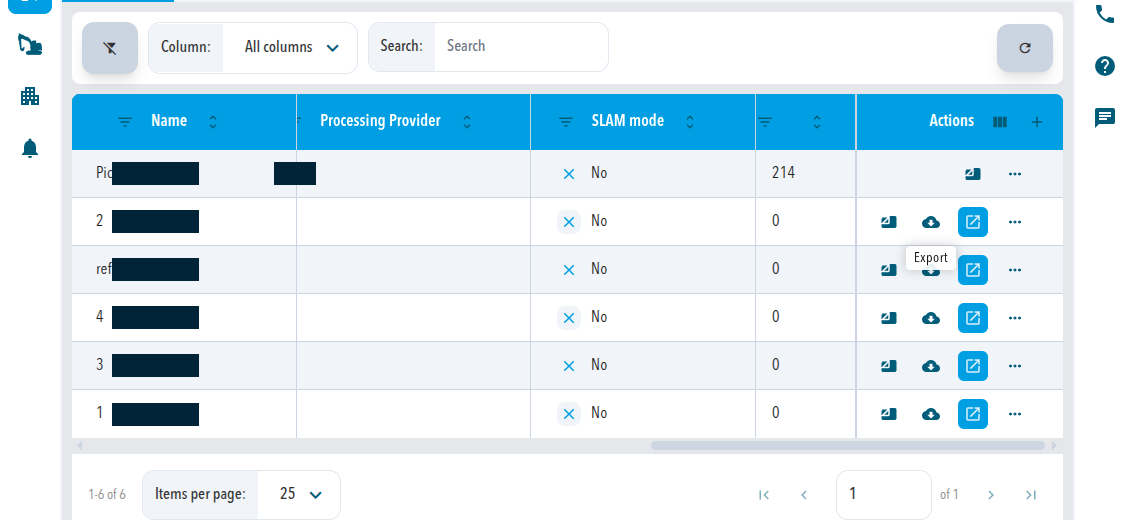Go to the last page
The height and width of the screenshot is (520, 1135).
point(1031,495)
